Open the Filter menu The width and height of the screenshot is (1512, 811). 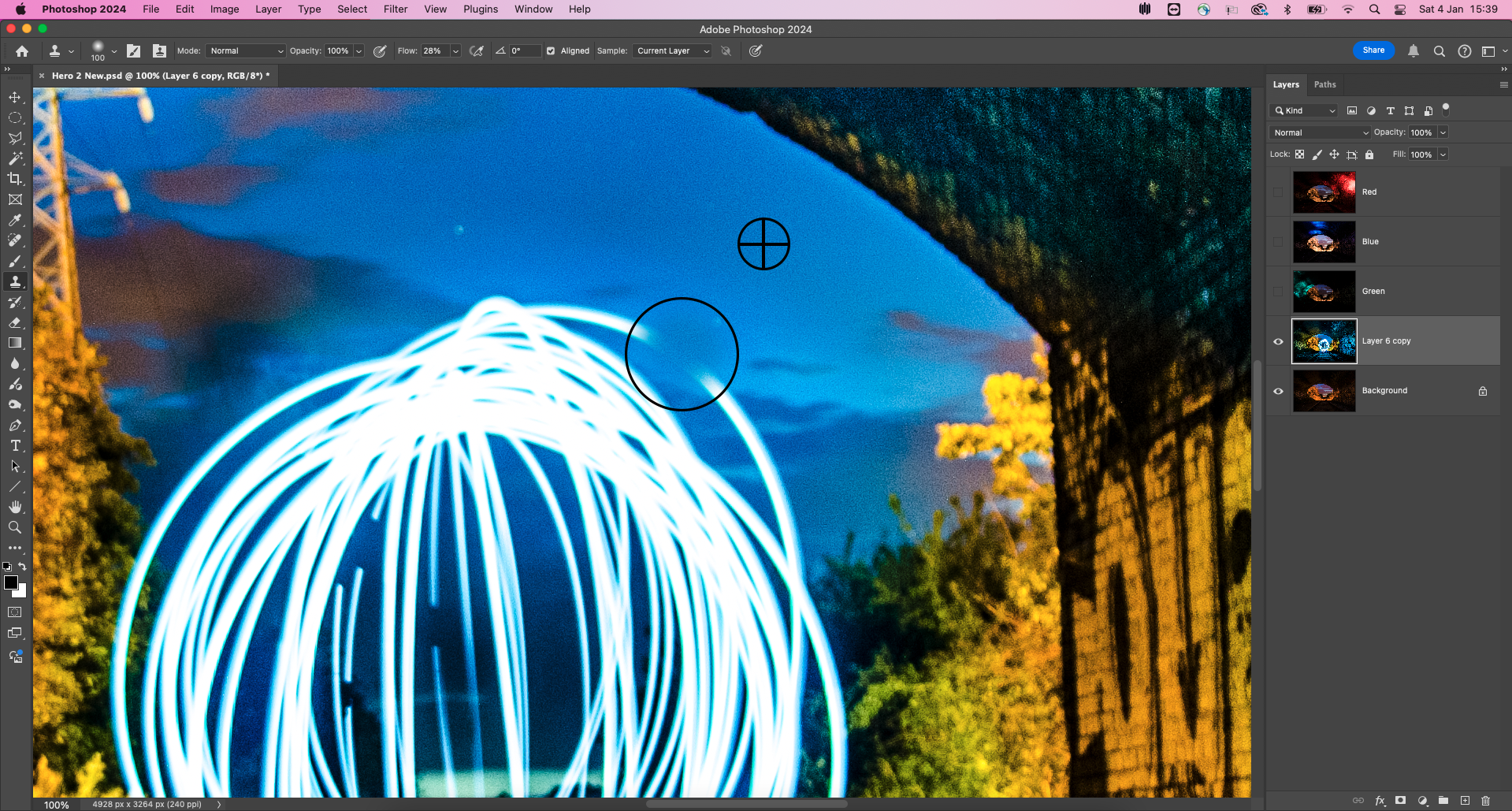tap(396, 9)
